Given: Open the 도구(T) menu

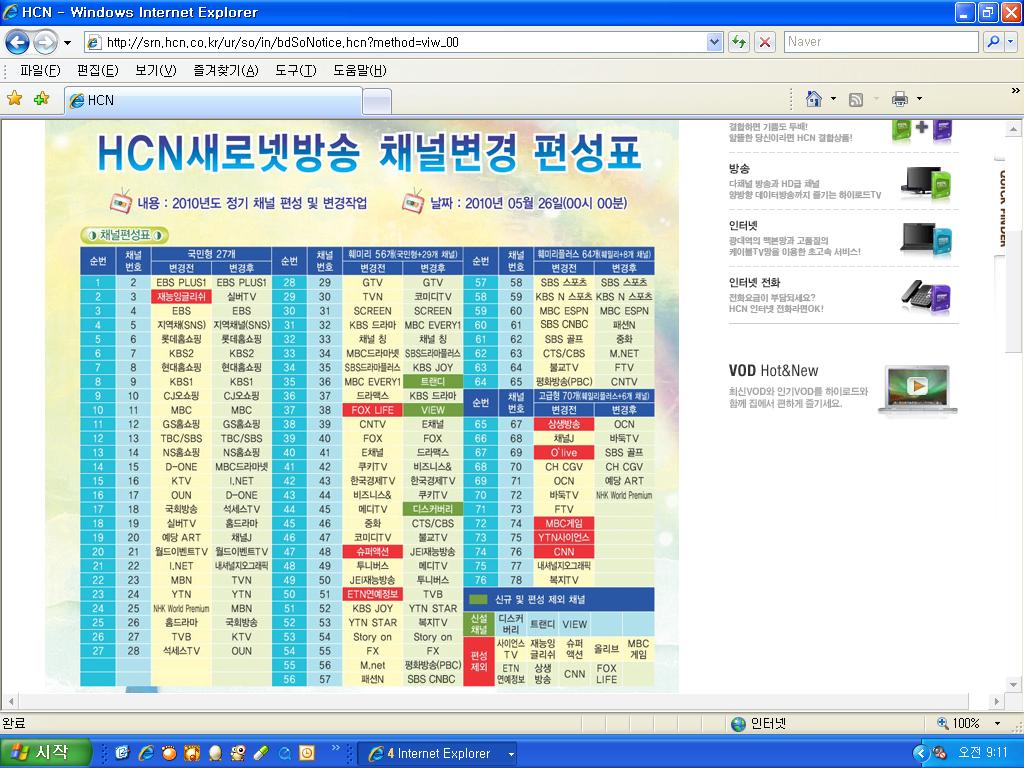Looking at the screenshot, I should [x=296, y=71].
